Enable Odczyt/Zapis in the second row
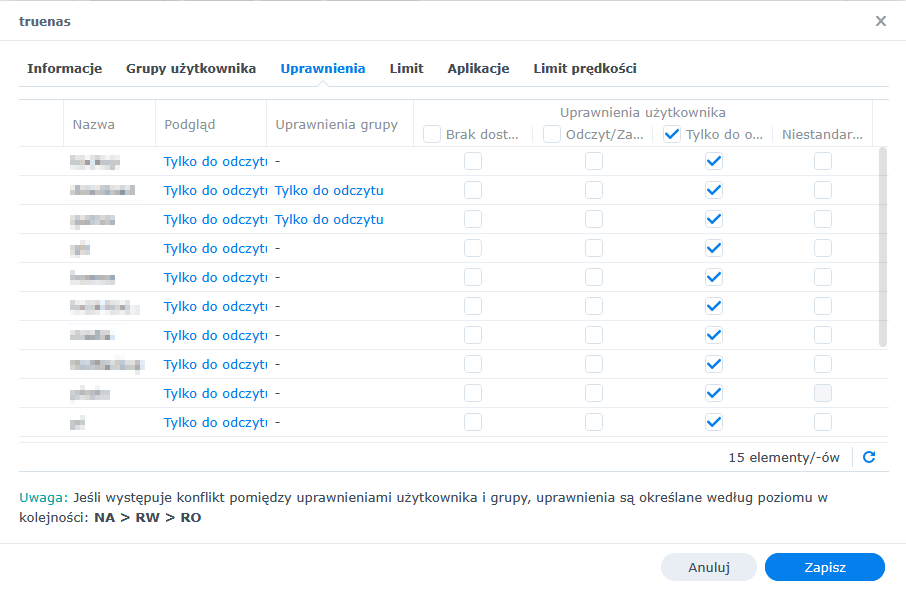 coord(594,190)
